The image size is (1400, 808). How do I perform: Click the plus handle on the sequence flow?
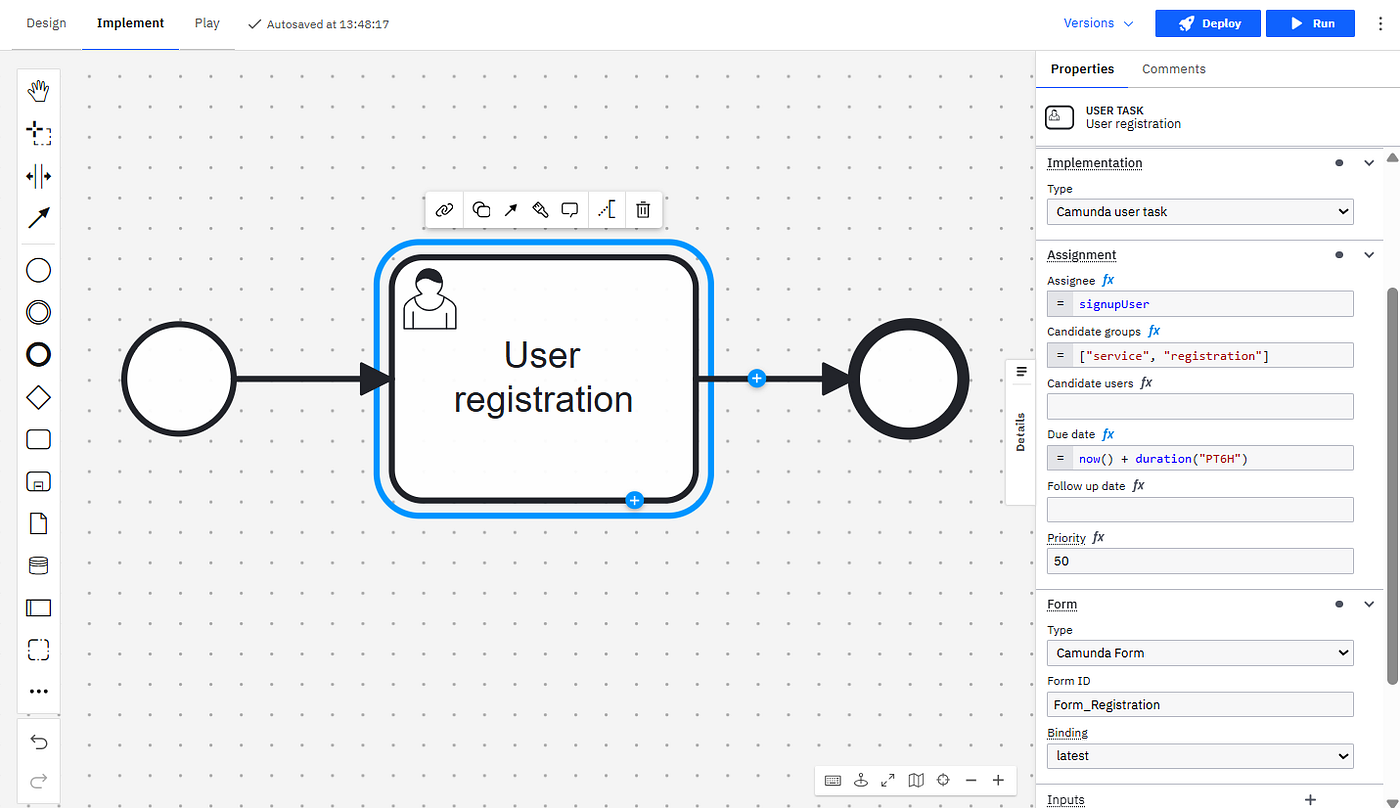click(x=757, y=379)
